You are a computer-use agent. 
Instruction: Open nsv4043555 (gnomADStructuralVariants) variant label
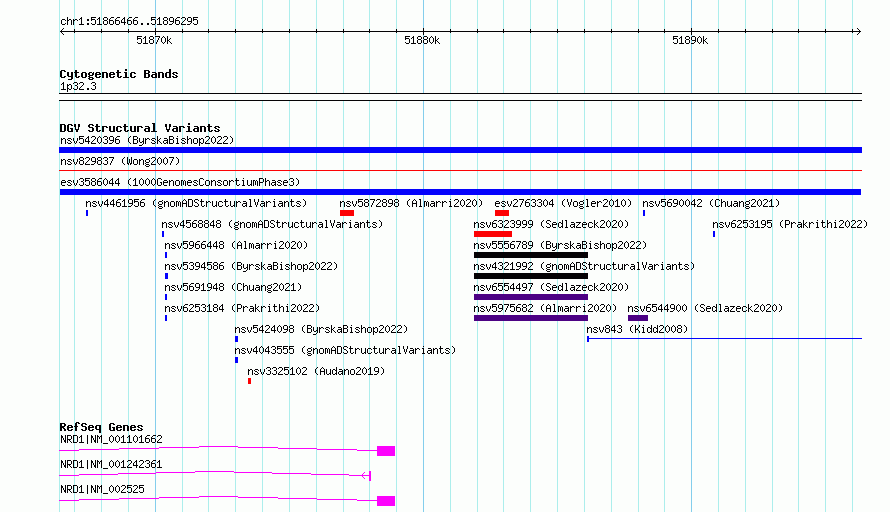(x=345, y=350)
